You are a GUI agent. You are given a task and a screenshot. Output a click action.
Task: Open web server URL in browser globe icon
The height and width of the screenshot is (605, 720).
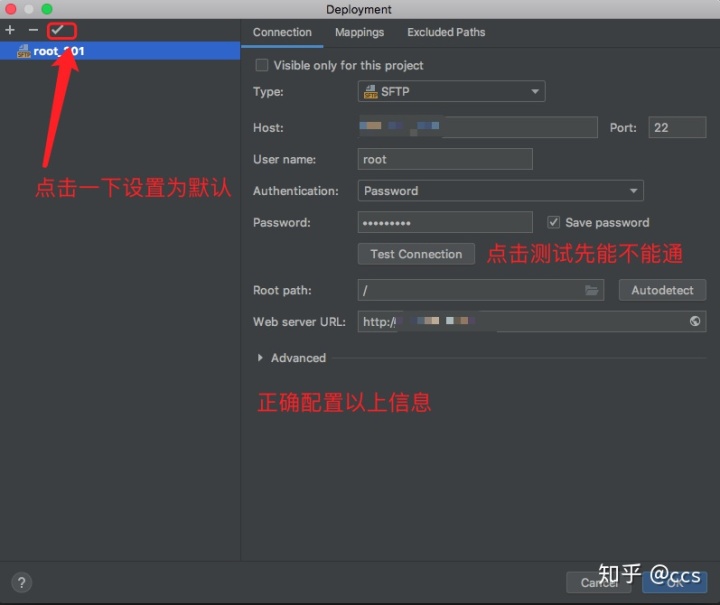[695, 321]
